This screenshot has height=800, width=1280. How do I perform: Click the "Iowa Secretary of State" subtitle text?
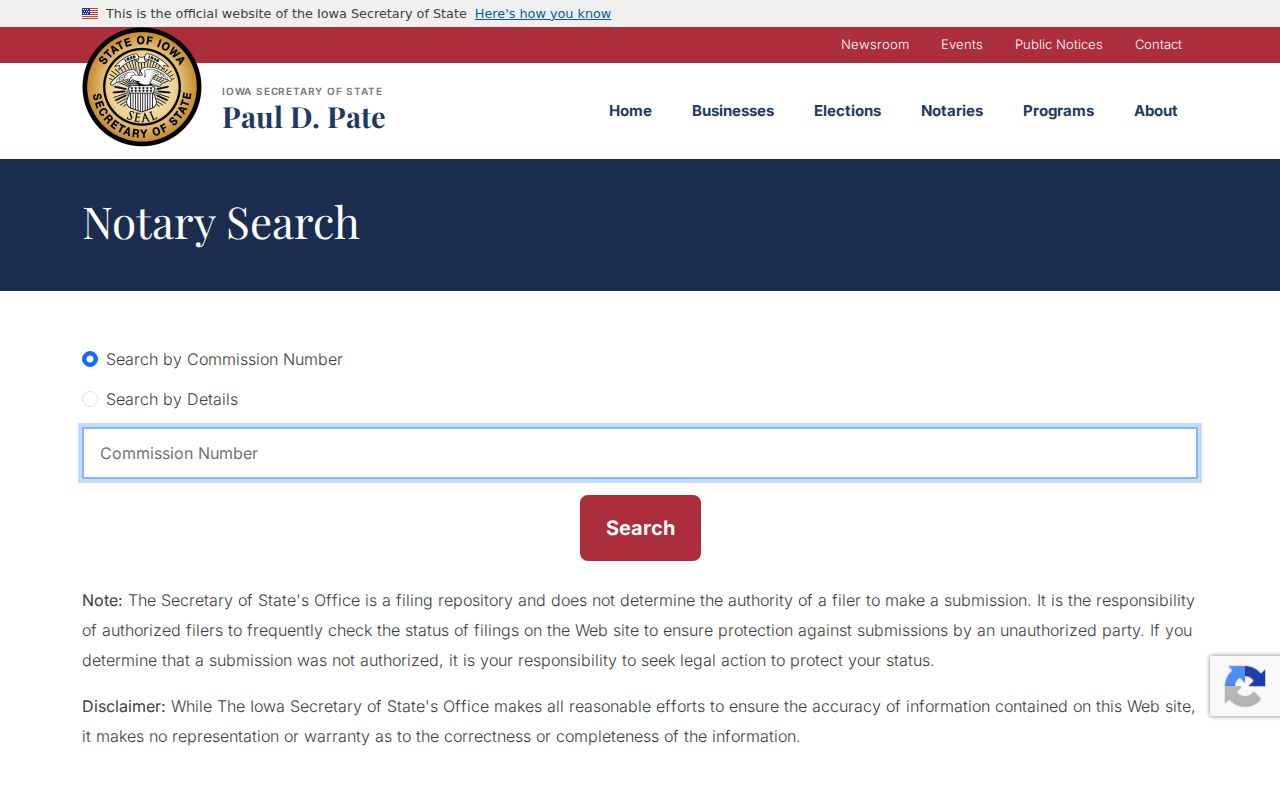302,91
